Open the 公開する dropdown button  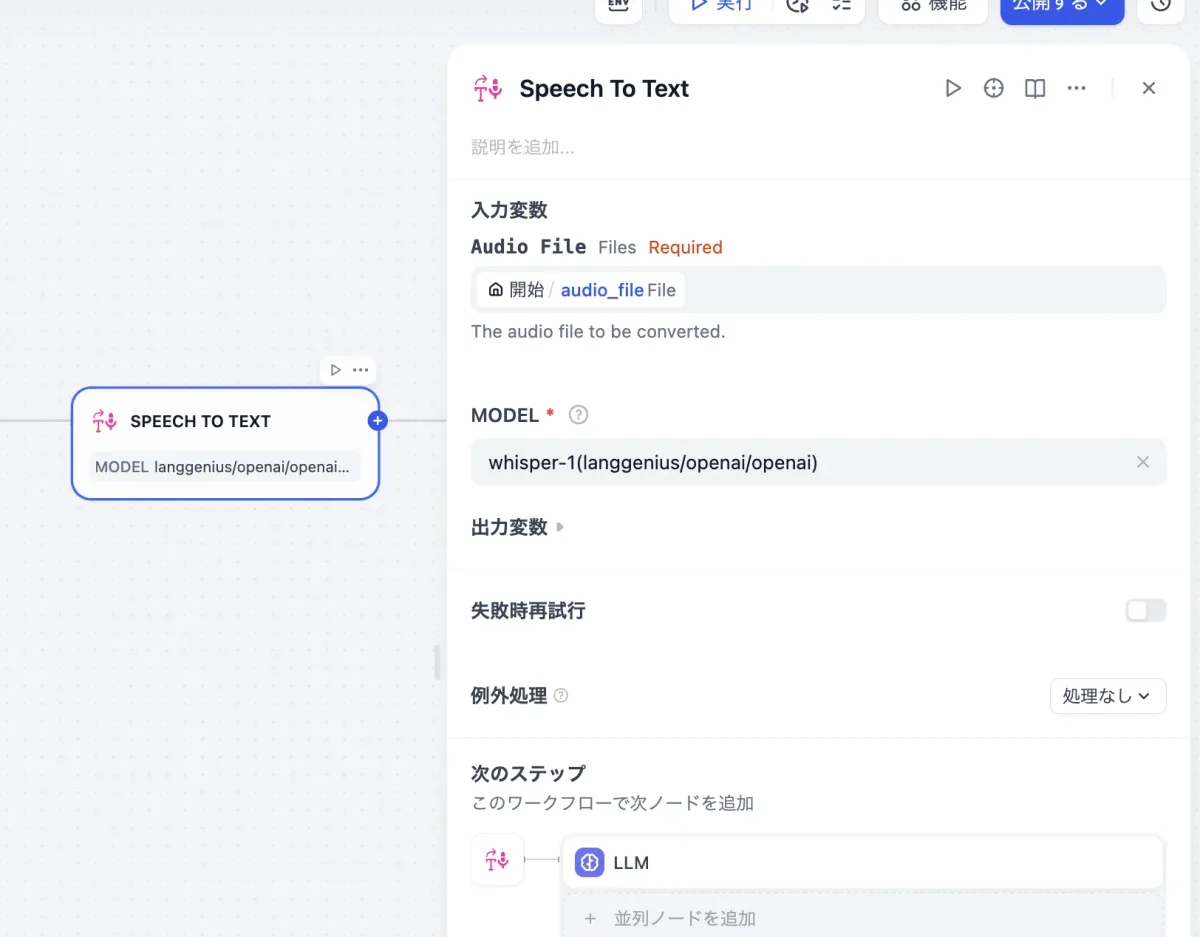click(x=1061, y=6)
